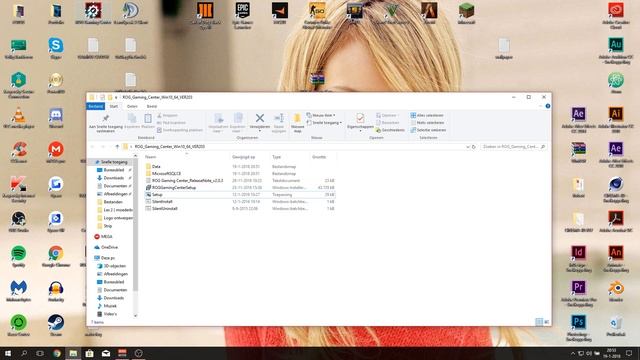Click the Explorer help question mark icon
The image size is (640, 360).
tap(548, 106)
